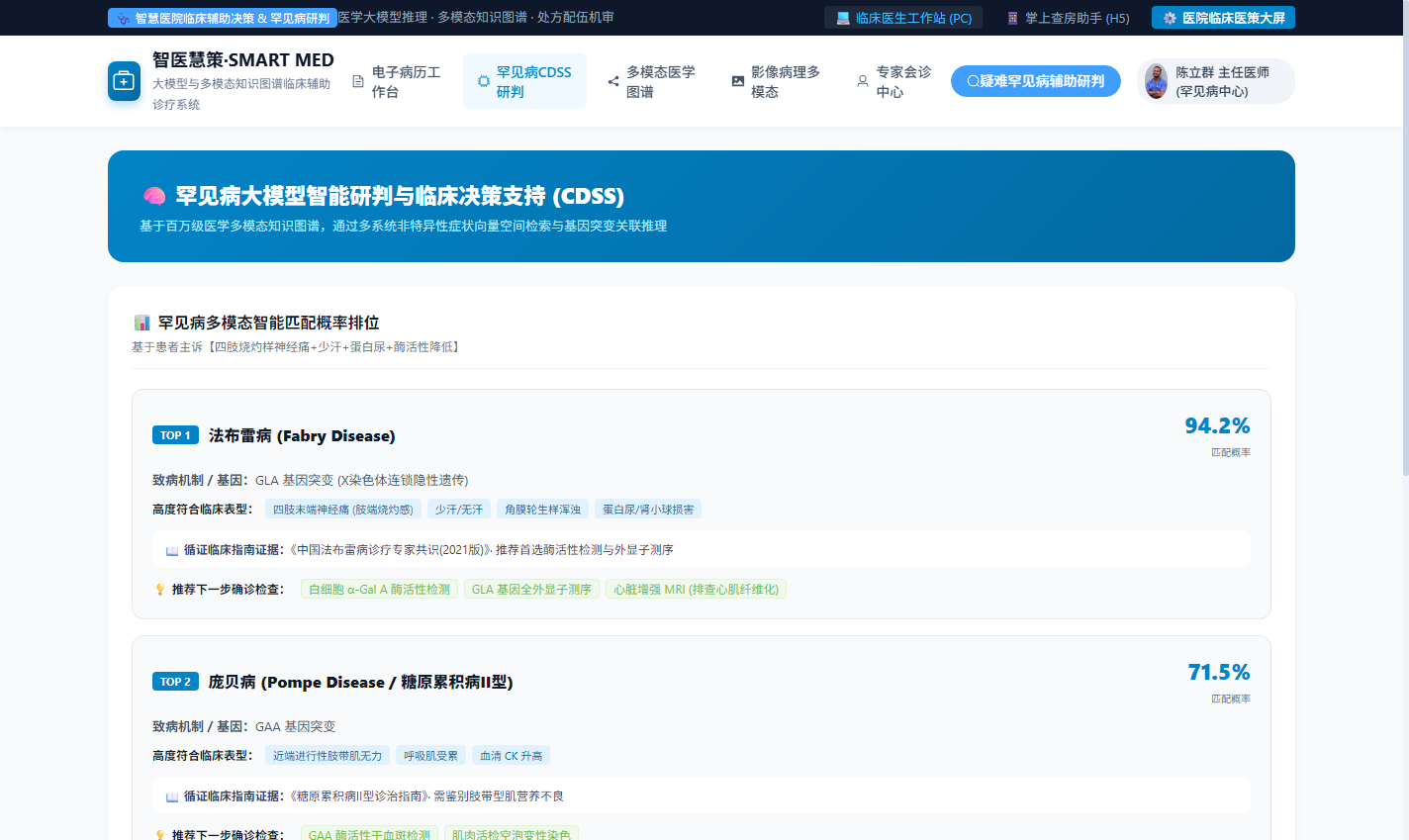Click 白细胞 α-Gal A 酶活性检测 recommendation

click(x=379, y=590)
